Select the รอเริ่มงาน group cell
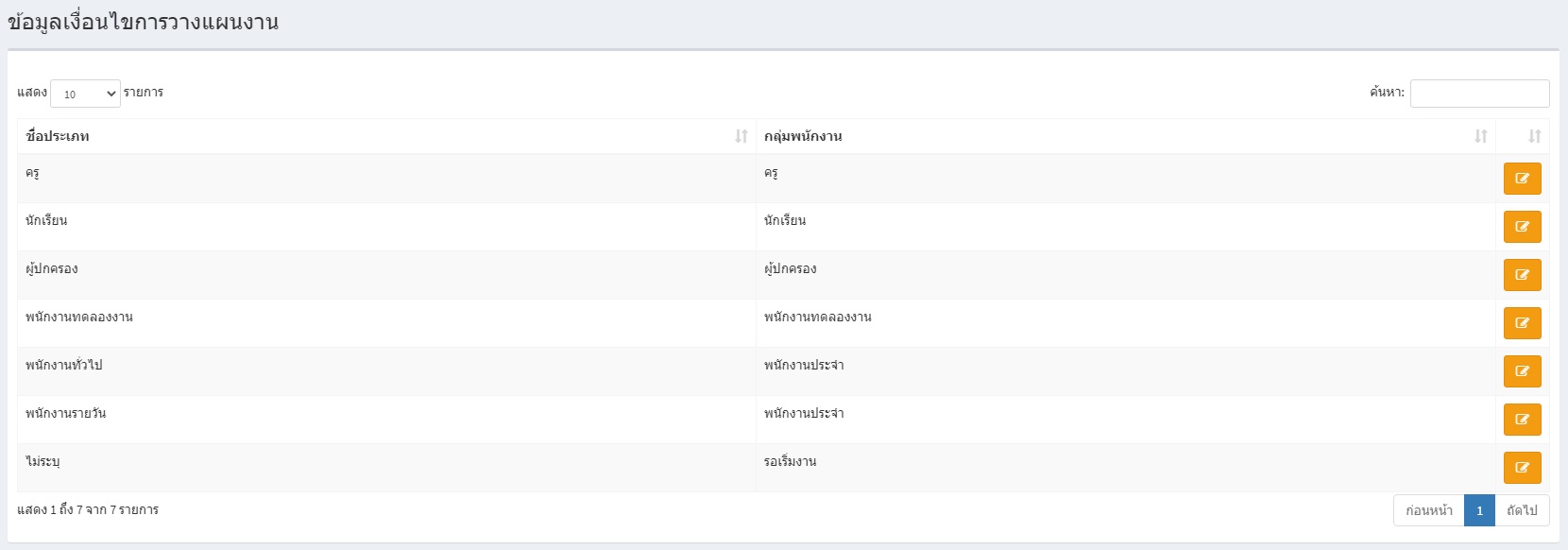Screen dimensions: 1568x550 [1126, 468]
